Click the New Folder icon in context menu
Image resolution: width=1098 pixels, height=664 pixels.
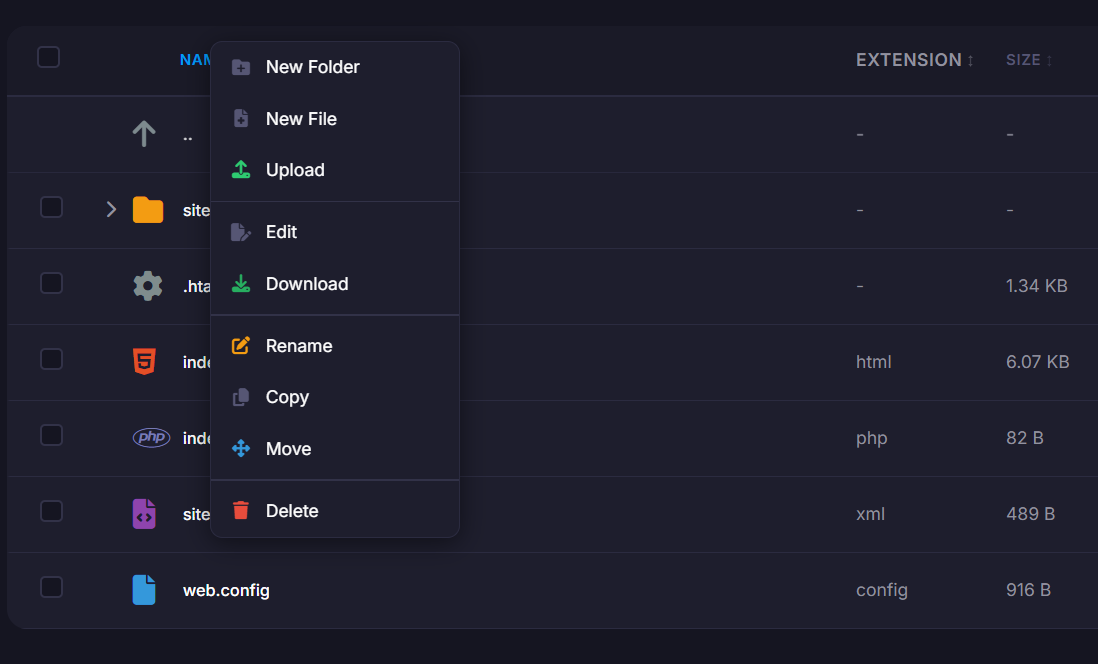pos(240,67)
